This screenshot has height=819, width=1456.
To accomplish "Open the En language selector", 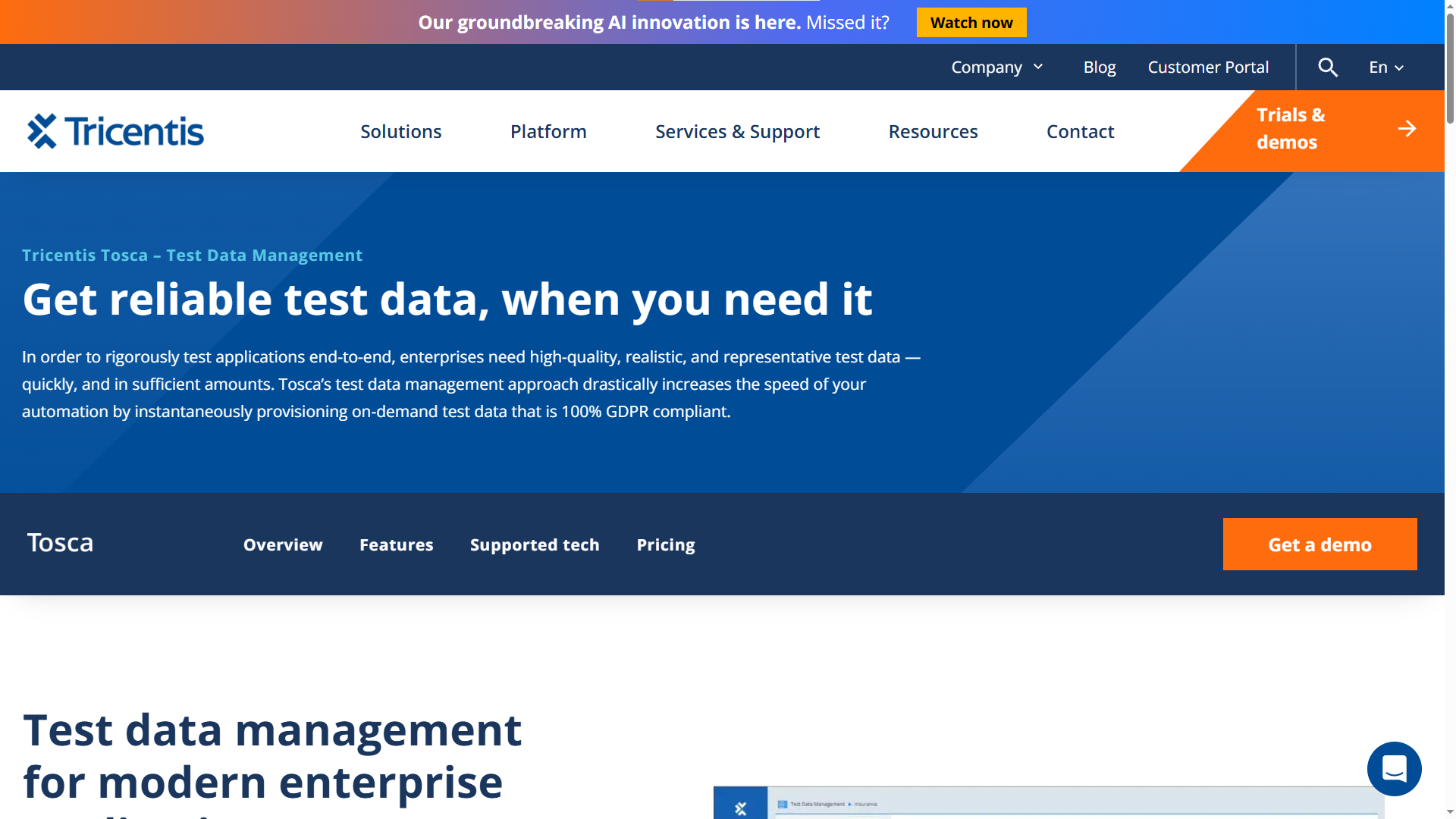I will [x=1386, y=67].
